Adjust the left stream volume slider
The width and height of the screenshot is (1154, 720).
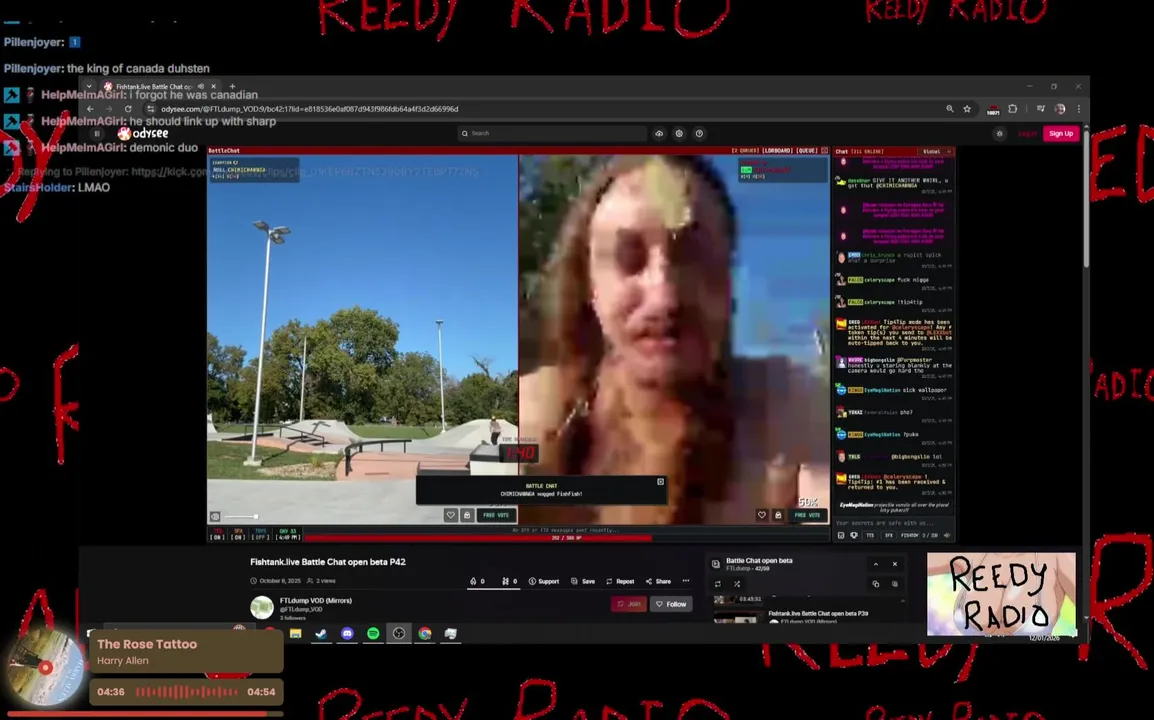tap(241, 516)
